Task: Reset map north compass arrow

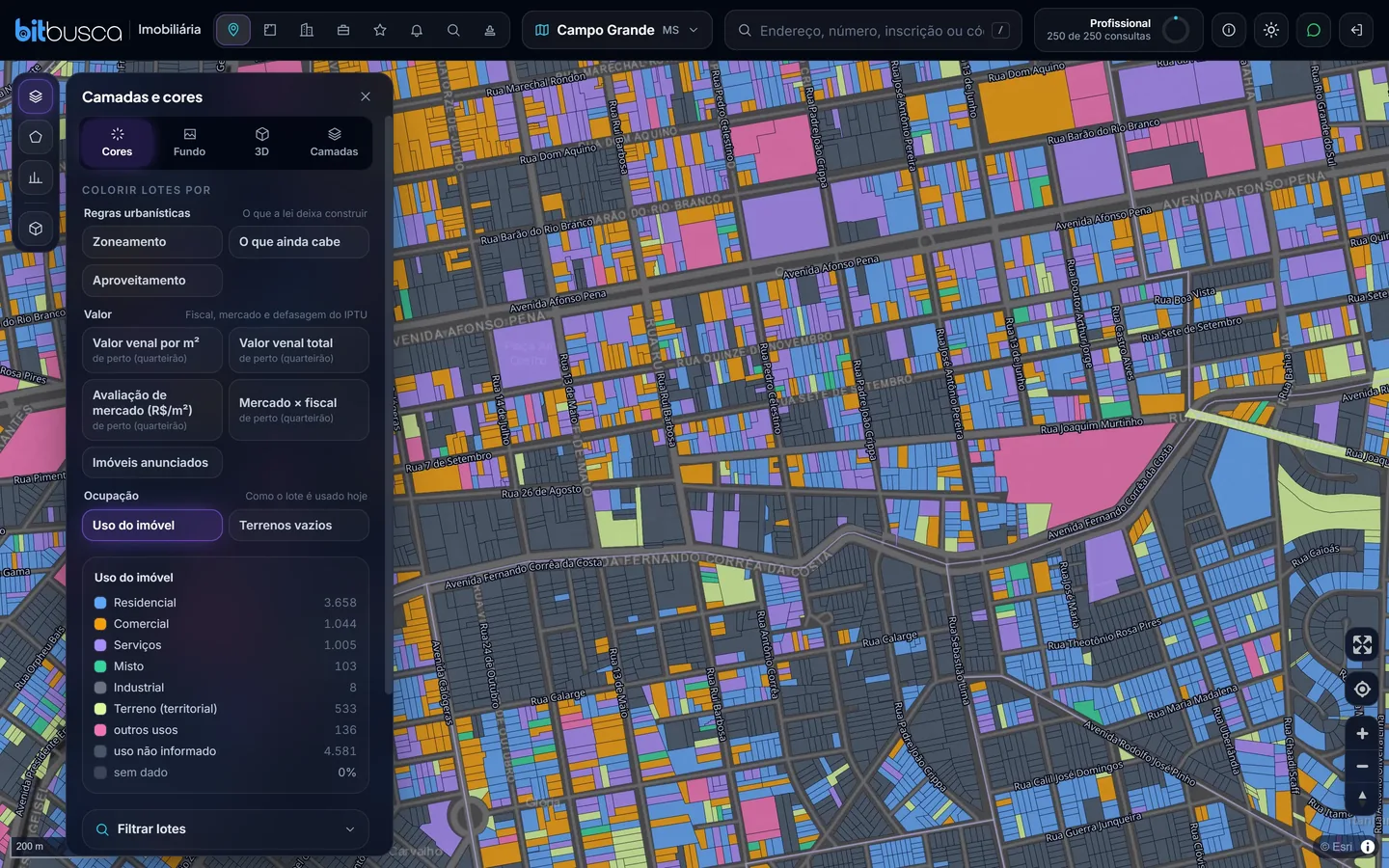Action: 1362,797
